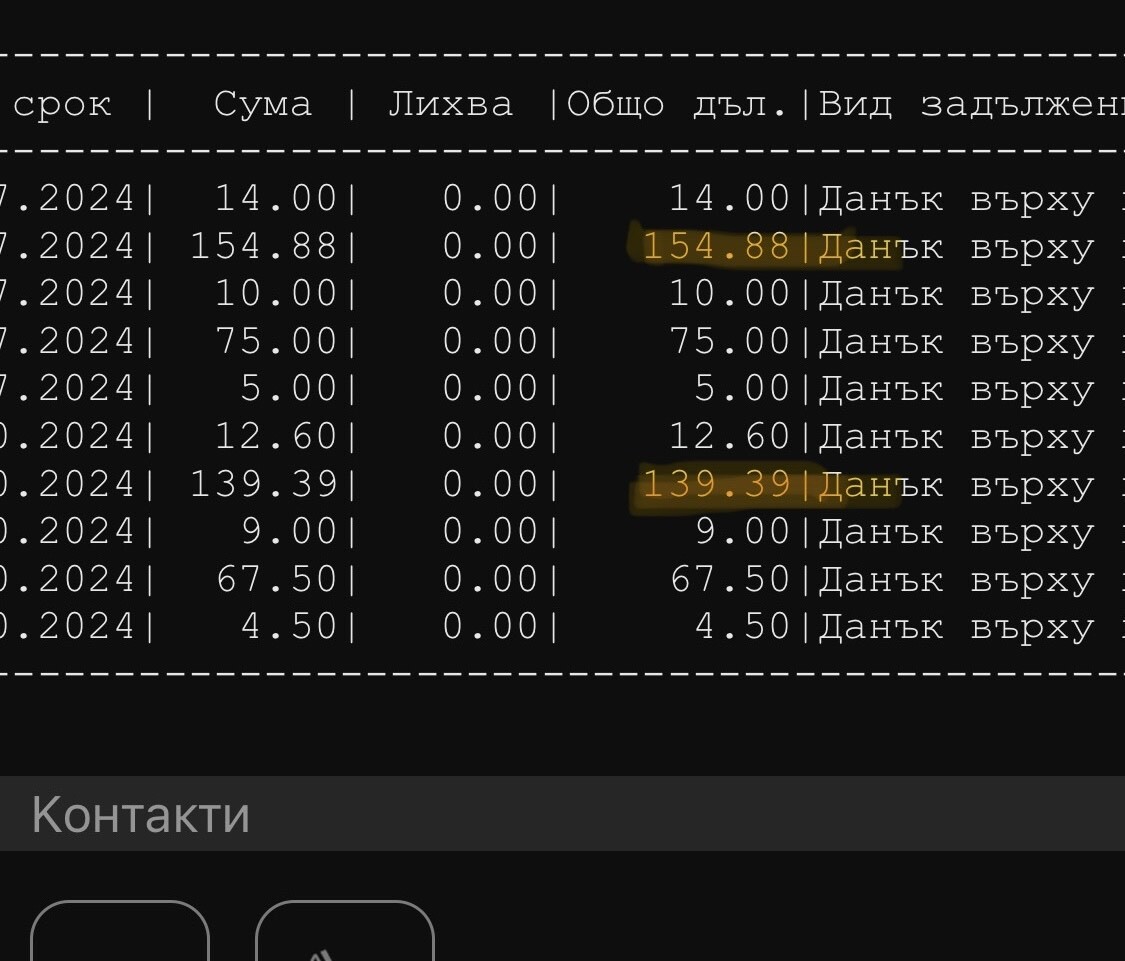
Task: Select the highlighted 154.88 total debt value
Action: 716,246
